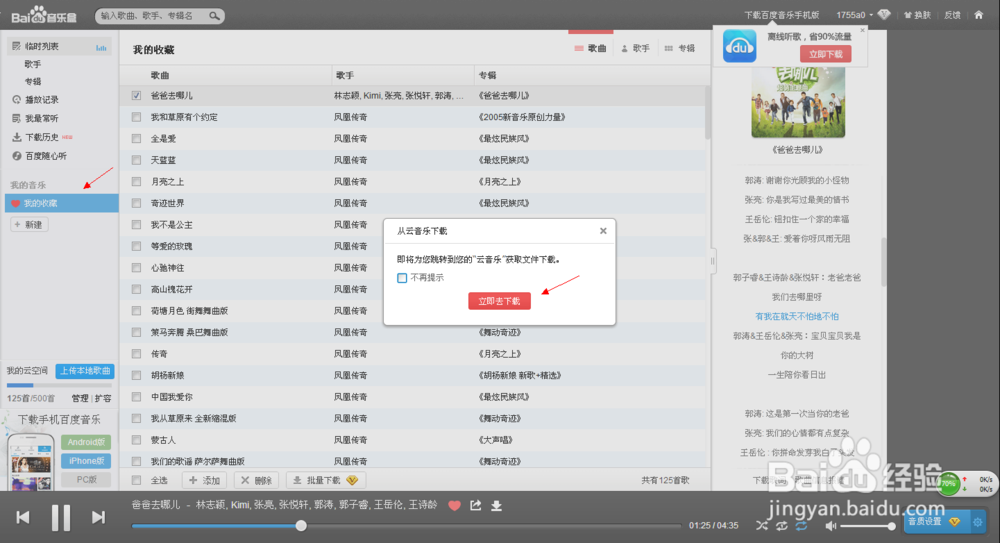The height and width of the screenshot is (543, 1000).
Task: Close the offline listening promo popup
Action: point(862,30)
